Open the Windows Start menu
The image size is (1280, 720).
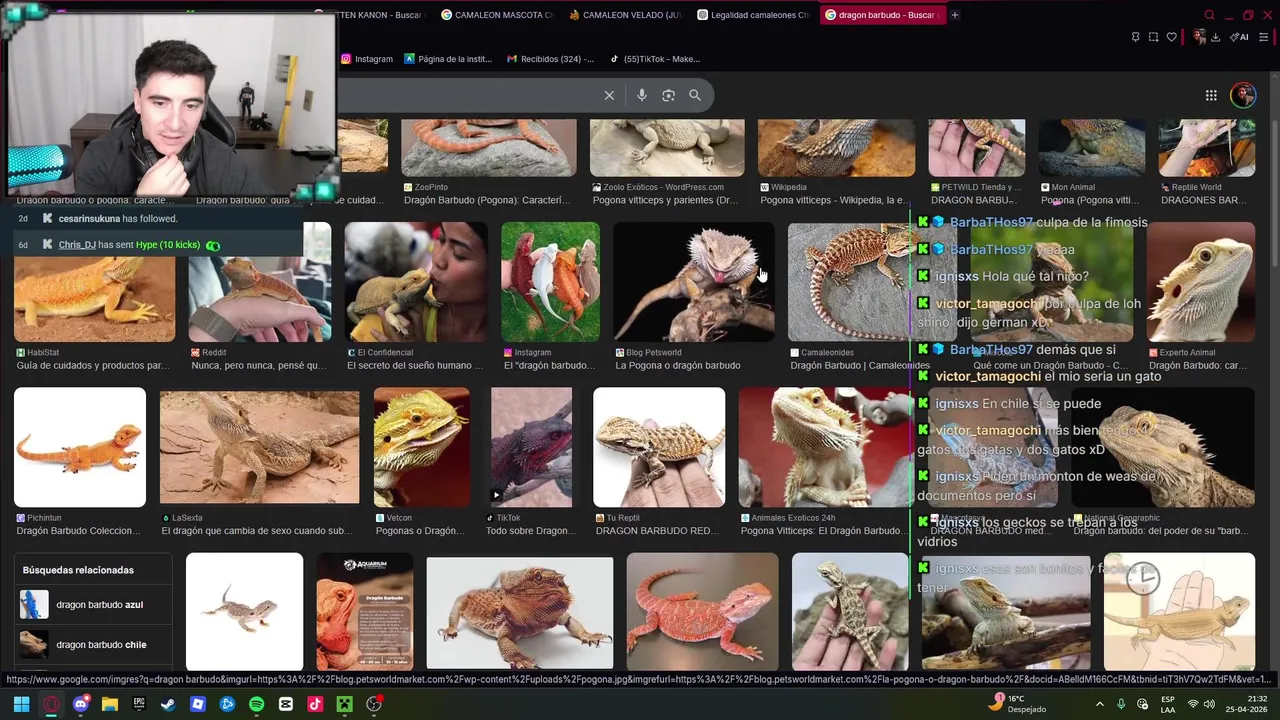21,704
